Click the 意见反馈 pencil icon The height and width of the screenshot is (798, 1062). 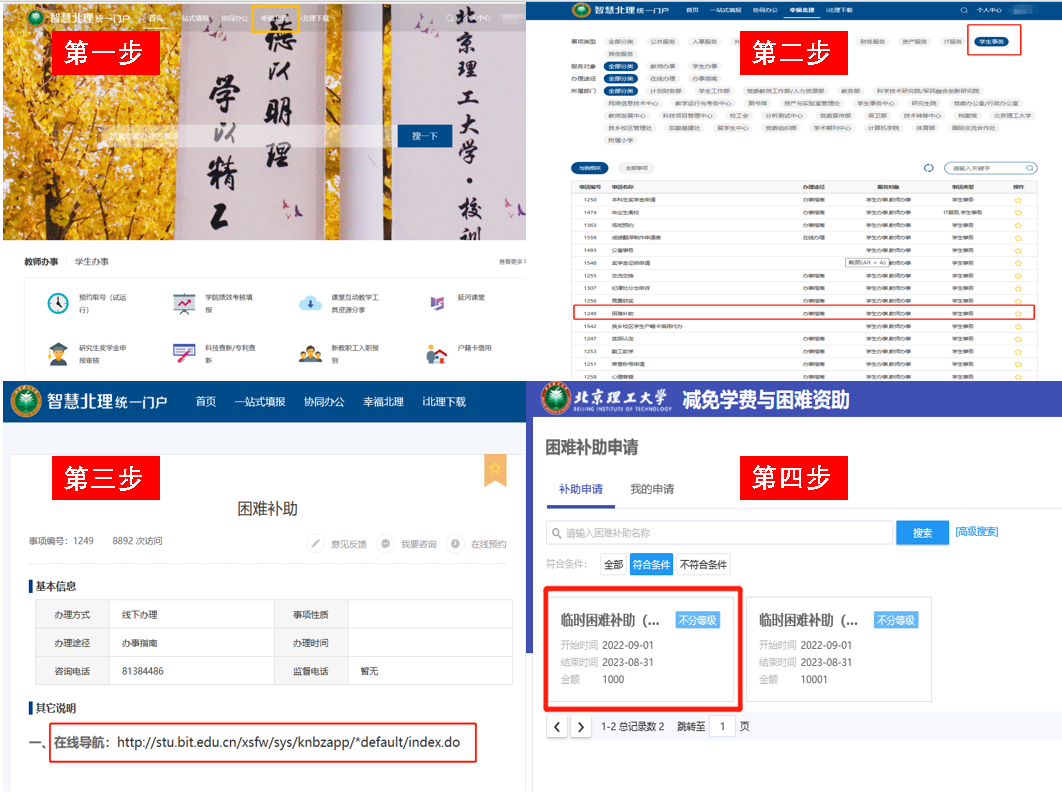tap(315, 543)
